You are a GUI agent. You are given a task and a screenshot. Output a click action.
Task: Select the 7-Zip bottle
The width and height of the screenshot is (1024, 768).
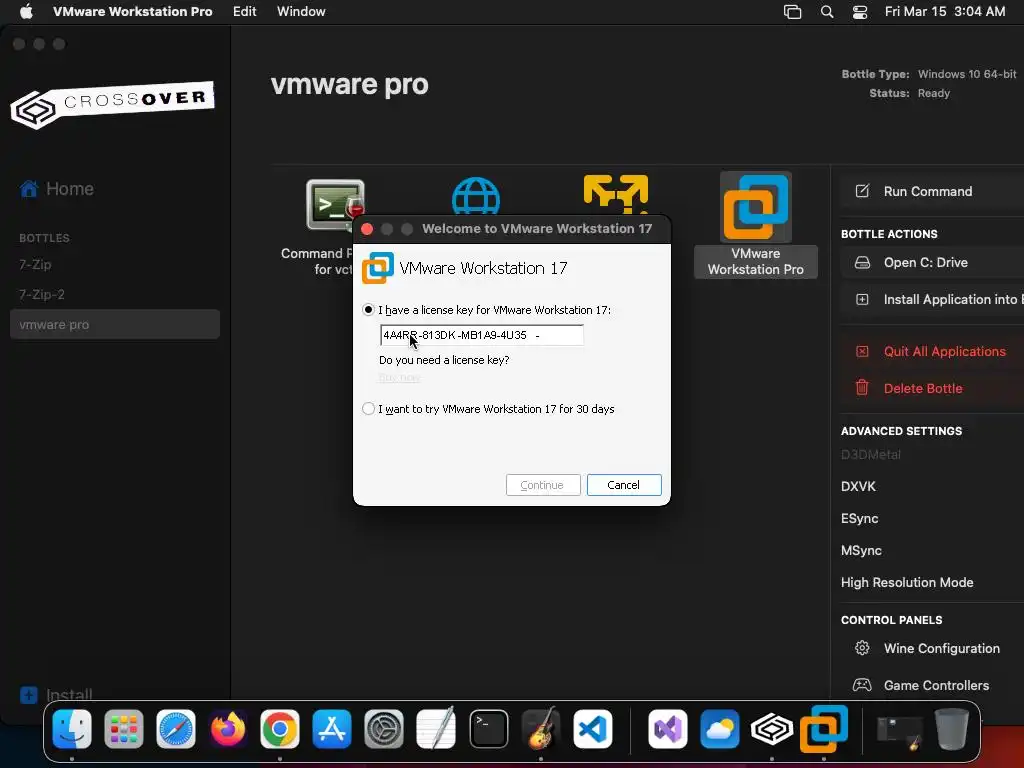[35, 264]
